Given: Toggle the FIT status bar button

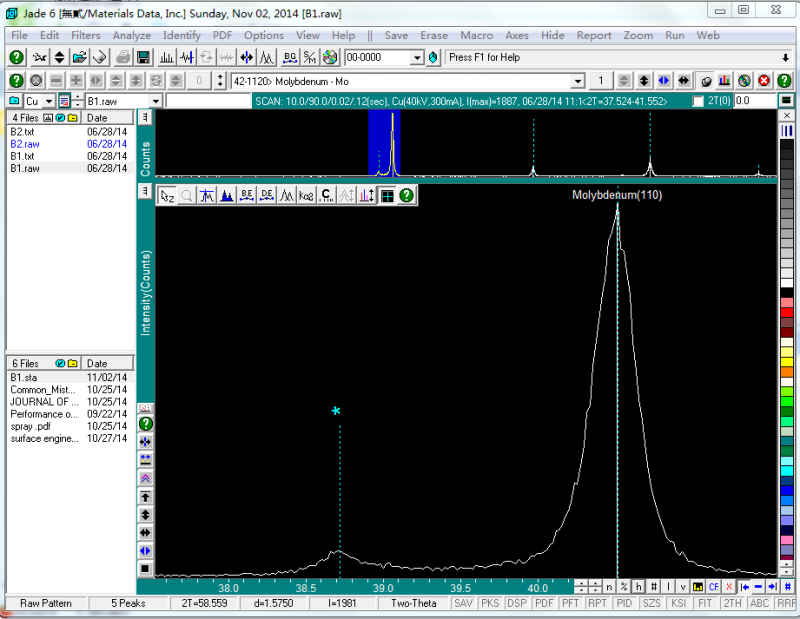Looking at the screenshot, I should [706, 604].
